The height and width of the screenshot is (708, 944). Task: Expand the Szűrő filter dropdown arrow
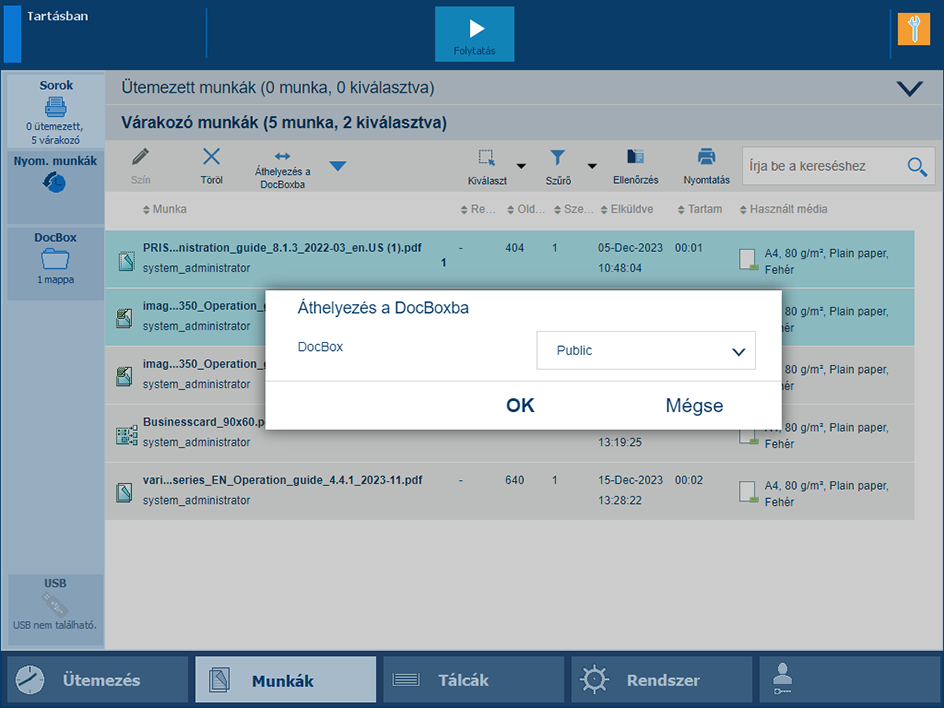(x=591, y=166)
